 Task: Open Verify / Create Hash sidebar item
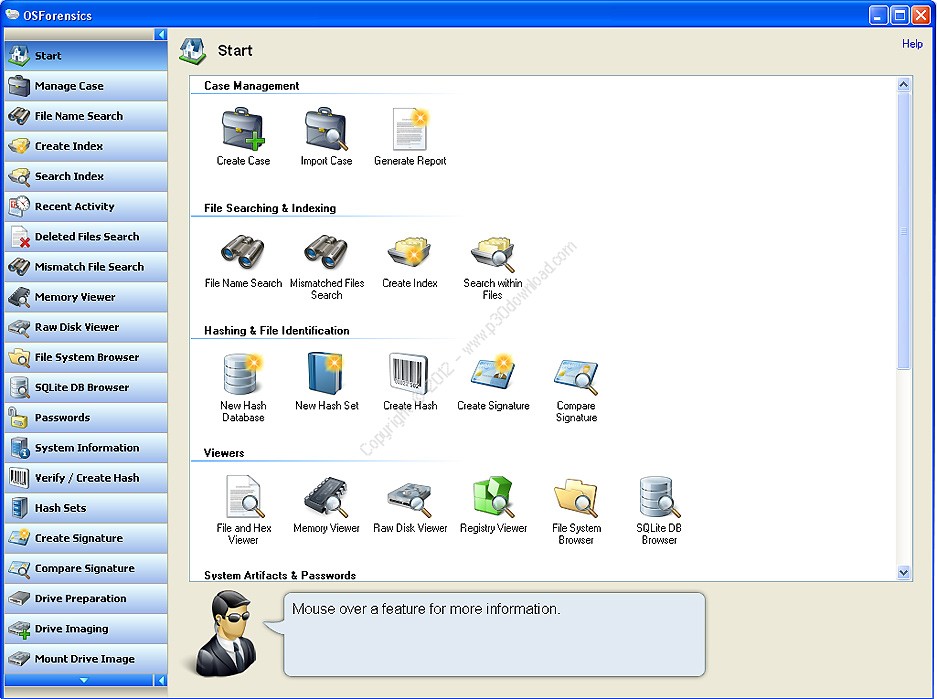pos(86,478)
